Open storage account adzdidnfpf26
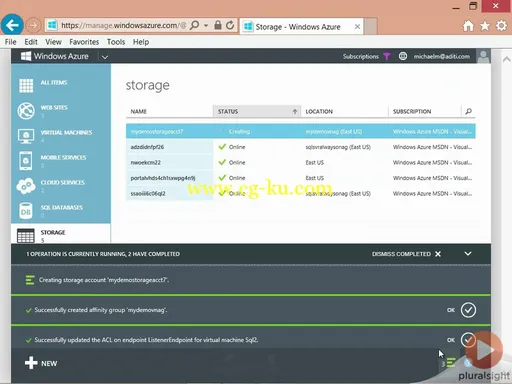The width and height of the screenshot is (512, 384). 147,147
